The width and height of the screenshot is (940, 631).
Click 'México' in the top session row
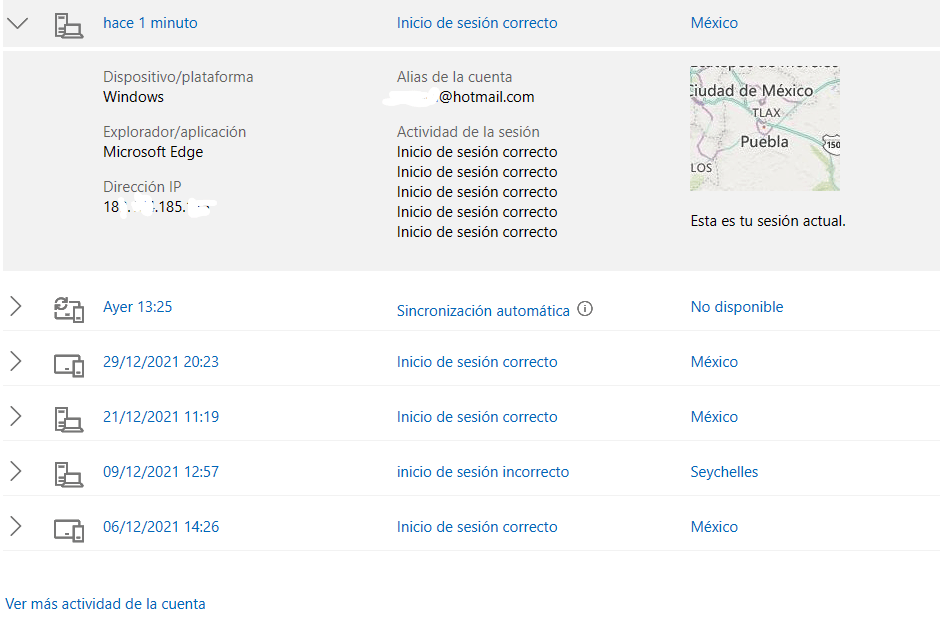coord(714,23)
